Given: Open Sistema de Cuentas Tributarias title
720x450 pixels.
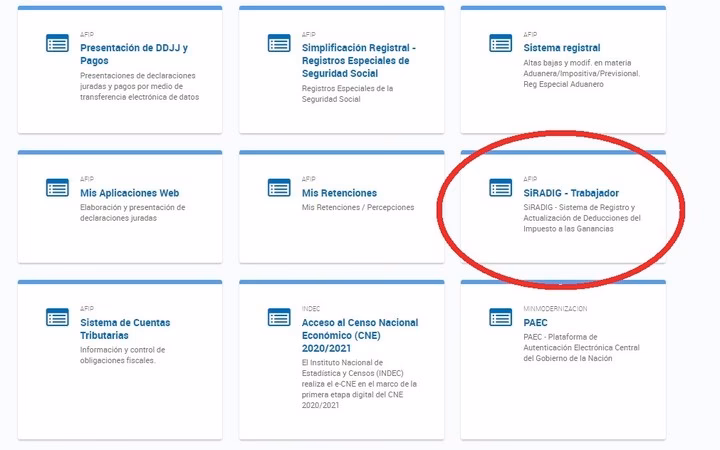Looking at the screenshot, I should pos(125,329).
